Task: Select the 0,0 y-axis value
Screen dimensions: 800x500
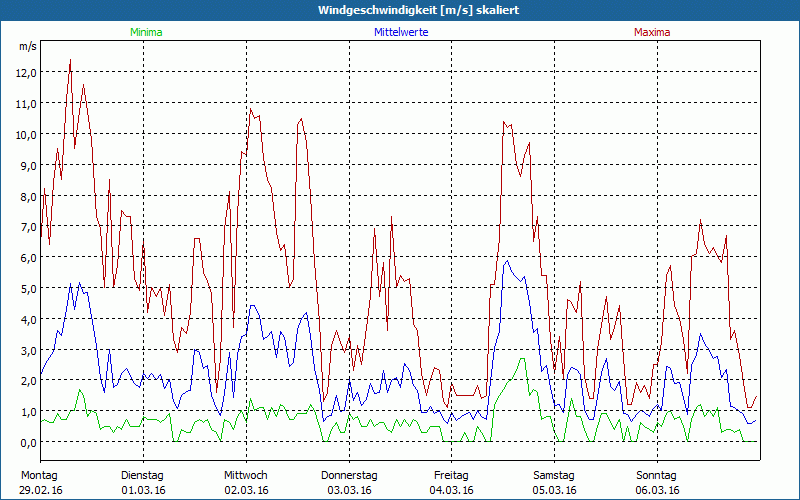Action: click(28, 442)
